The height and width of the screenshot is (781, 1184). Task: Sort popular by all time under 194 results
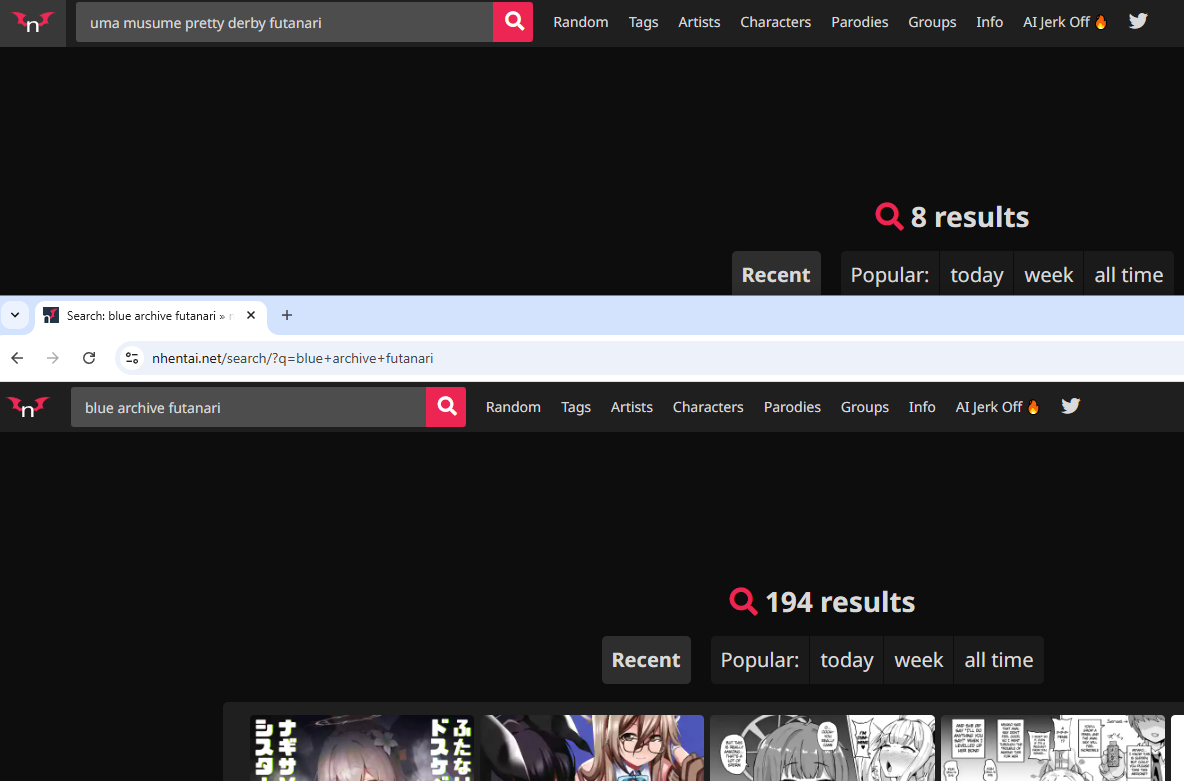999,660
